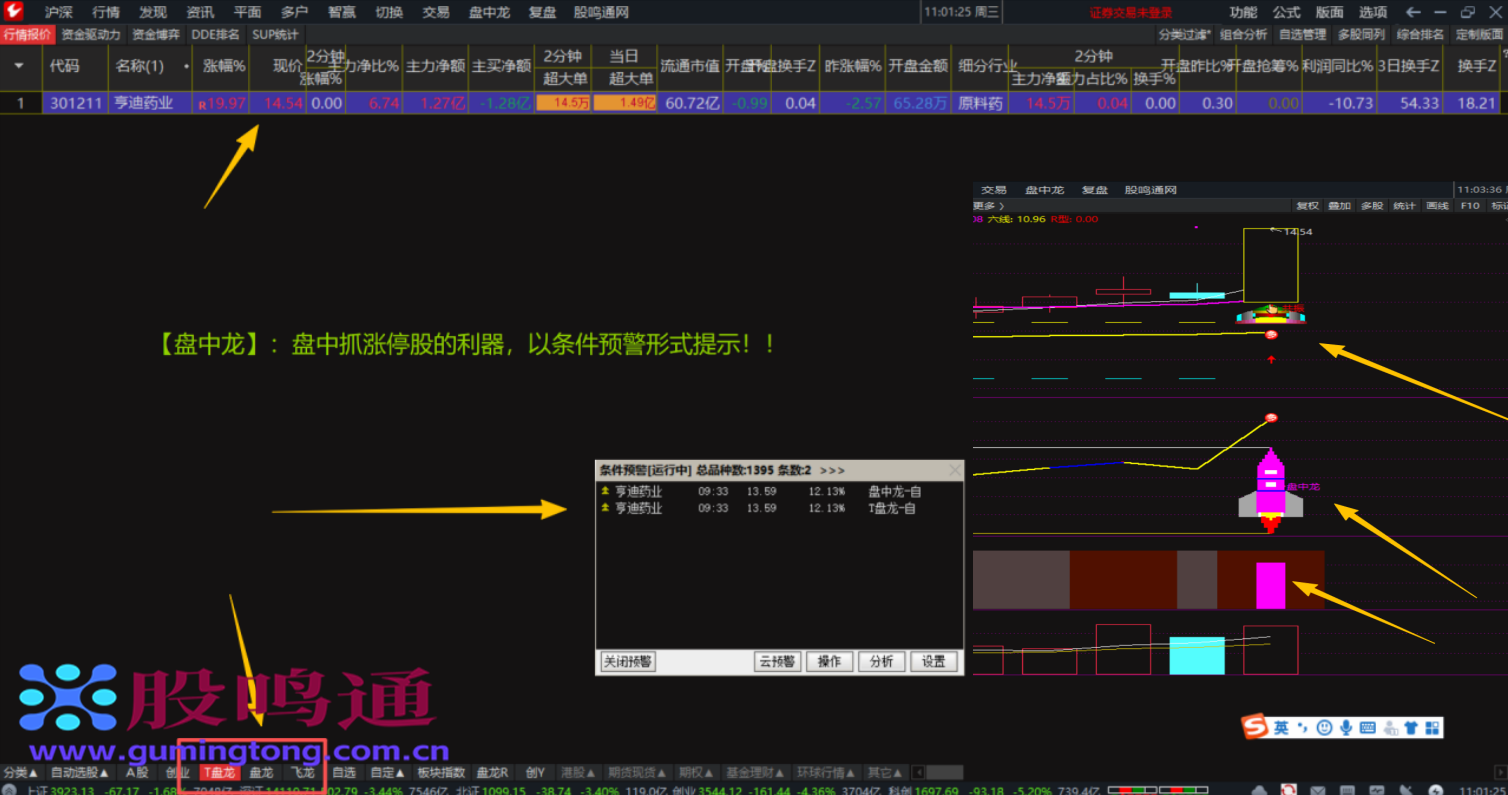The width and height of the screenshot is (1508, 795).
Task: Select the 行情报价 tab
Action: pyautogui.click(x=27, y=34)
